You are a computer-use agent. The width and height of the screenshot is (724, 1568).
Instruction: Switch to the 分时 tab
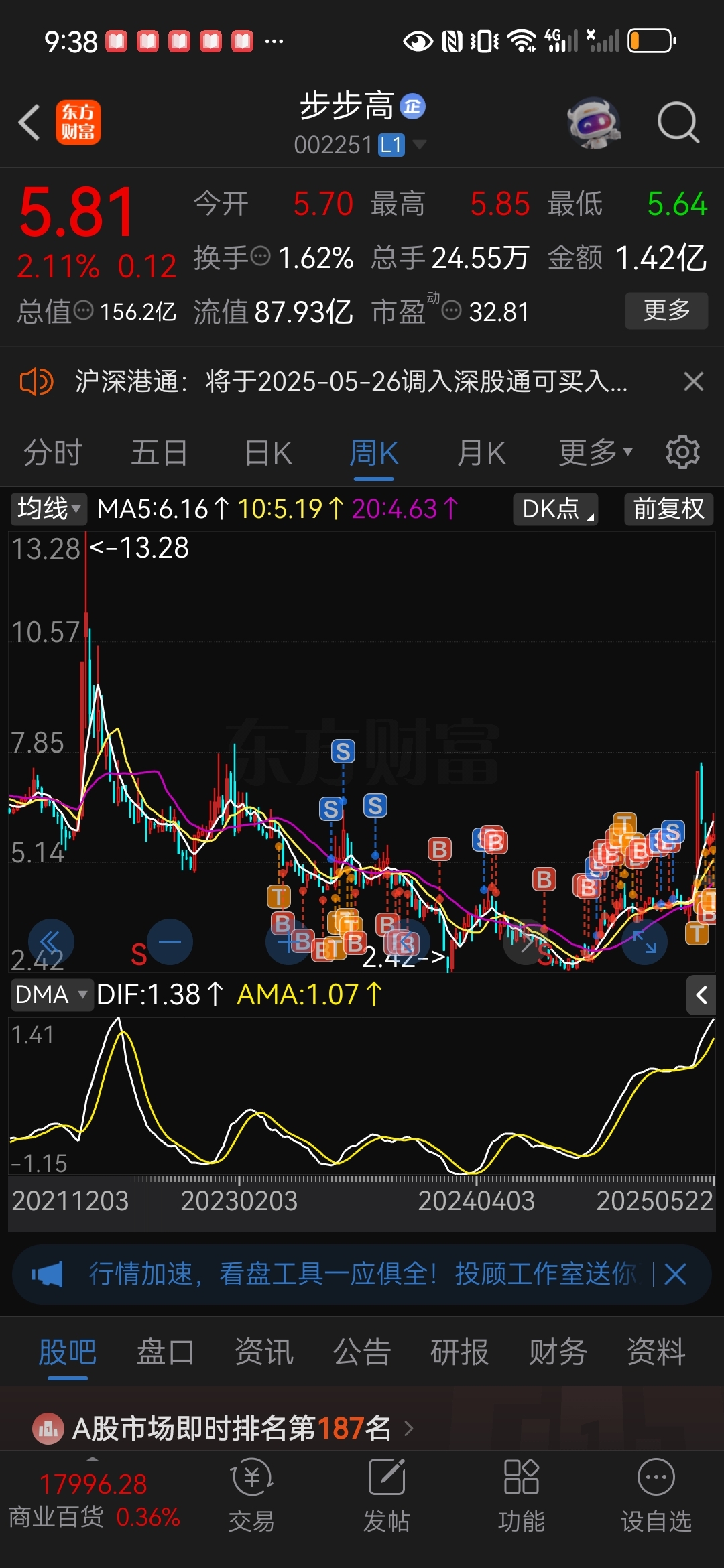52,453
